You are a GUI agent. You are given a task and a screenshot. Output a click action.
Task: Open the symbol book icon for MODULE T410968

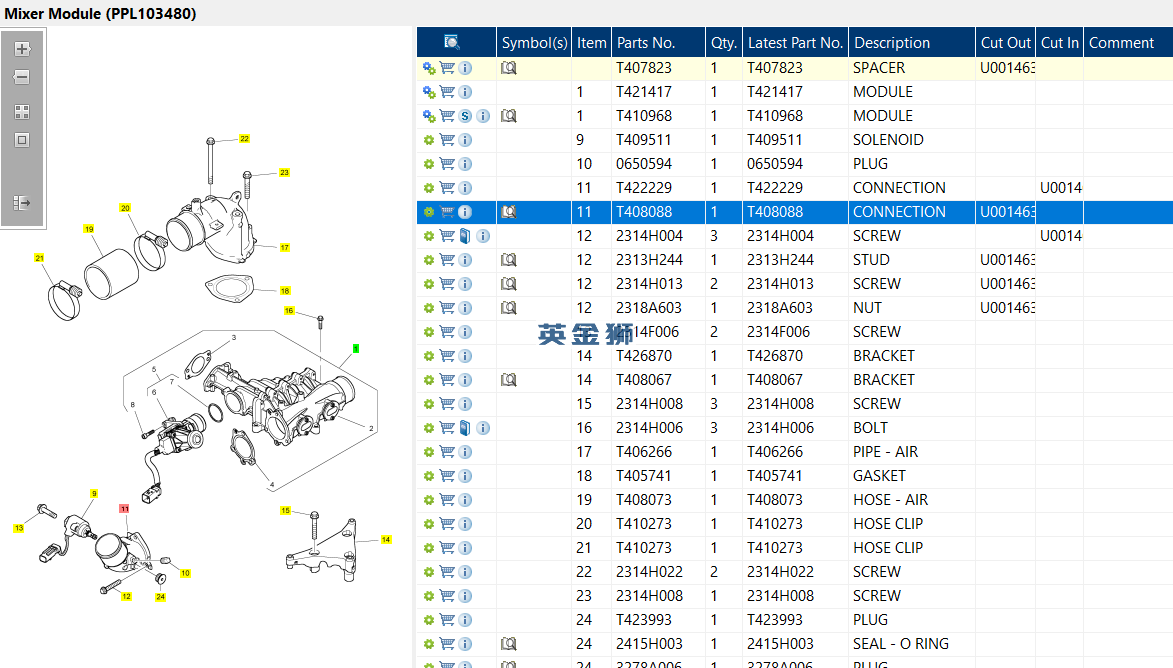click(x=509, y=116)
